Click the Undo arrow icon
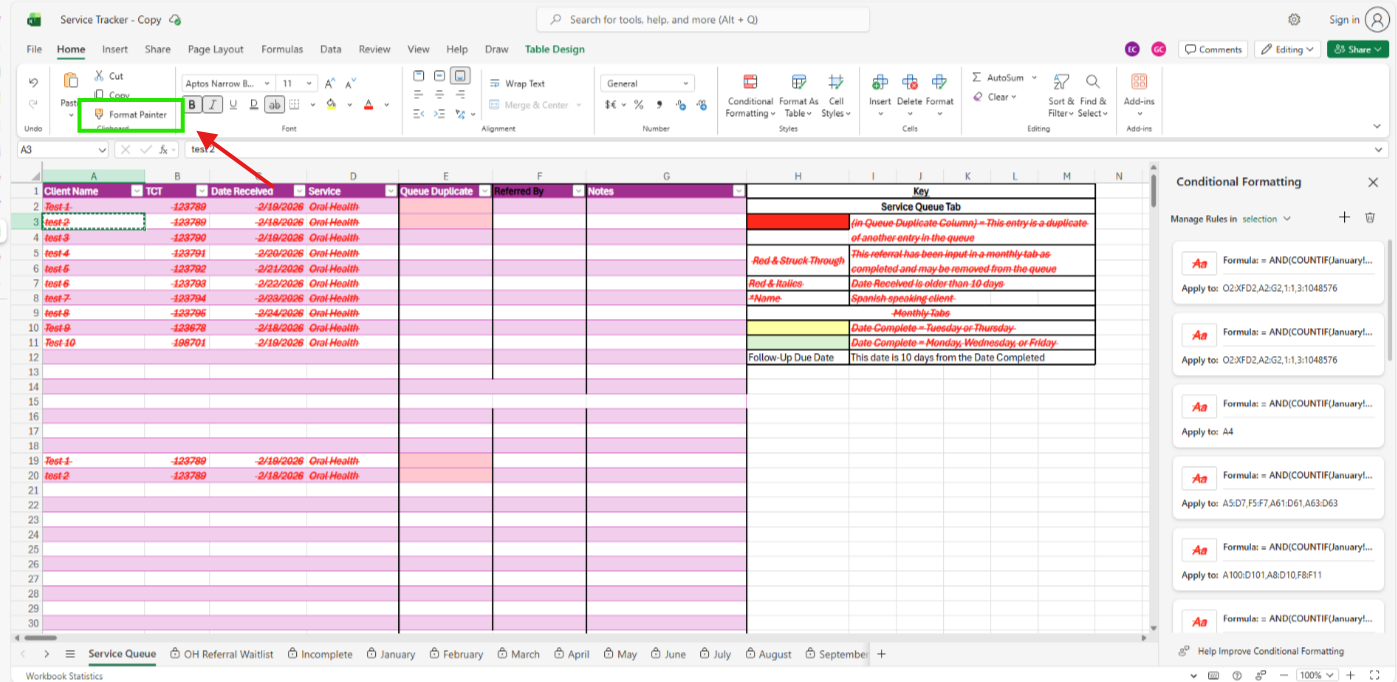 click(x=33, y=82)
